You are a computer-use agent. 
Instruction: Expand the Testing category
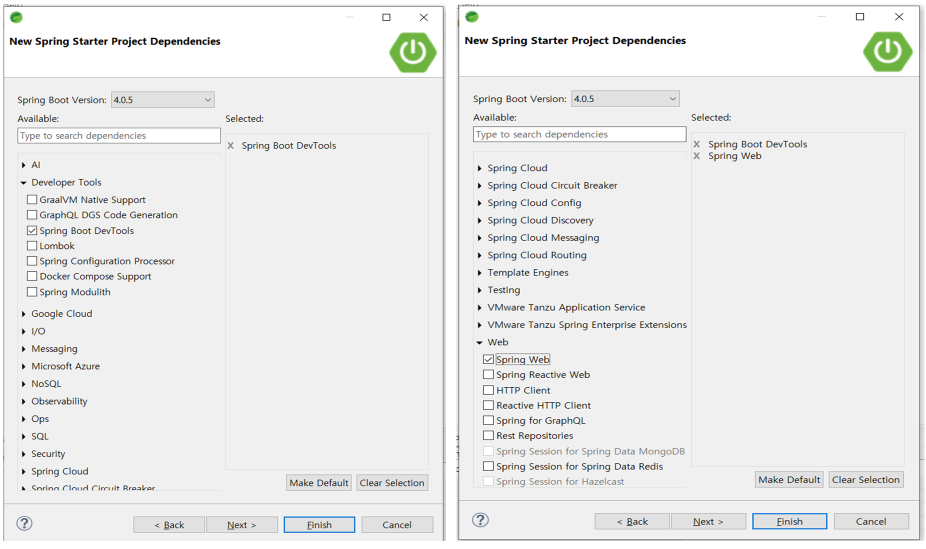click(480, 290)
